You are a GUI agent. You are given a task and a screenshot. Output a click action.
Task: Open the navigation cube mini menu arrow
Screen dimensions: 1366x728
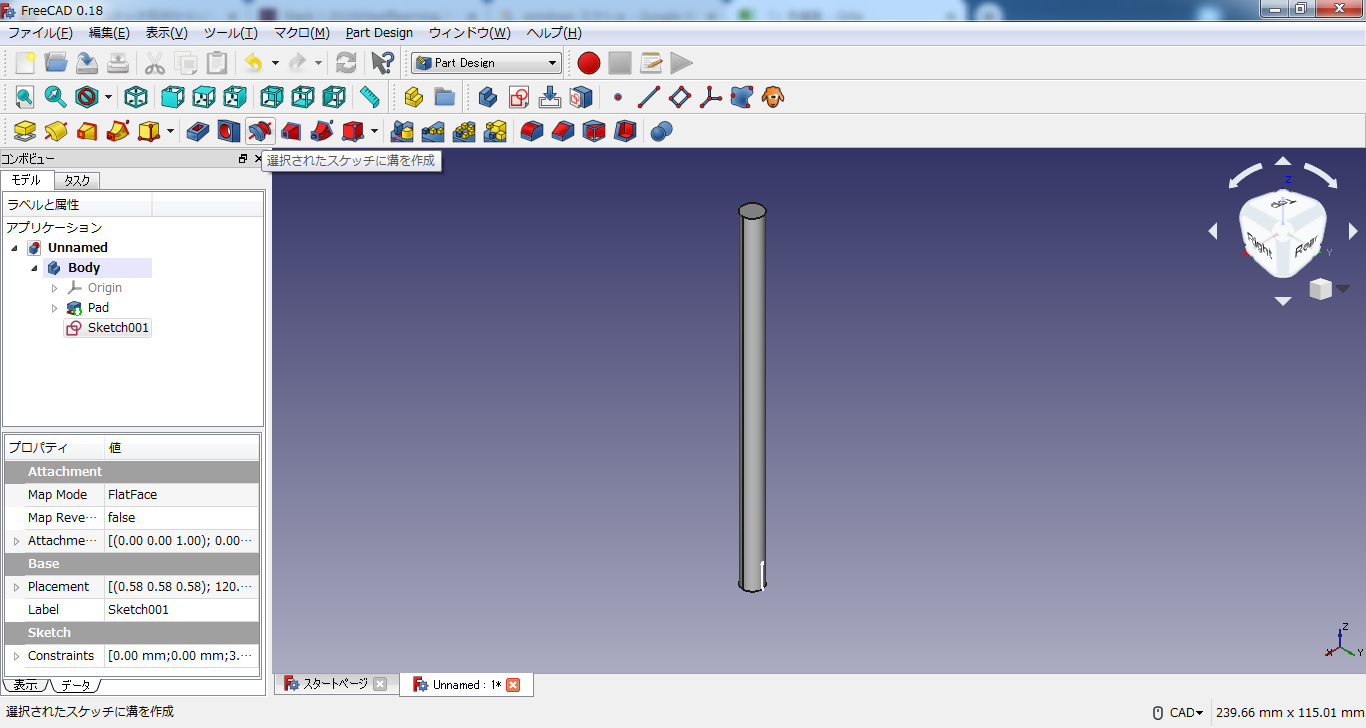(x=1343, y=289)
